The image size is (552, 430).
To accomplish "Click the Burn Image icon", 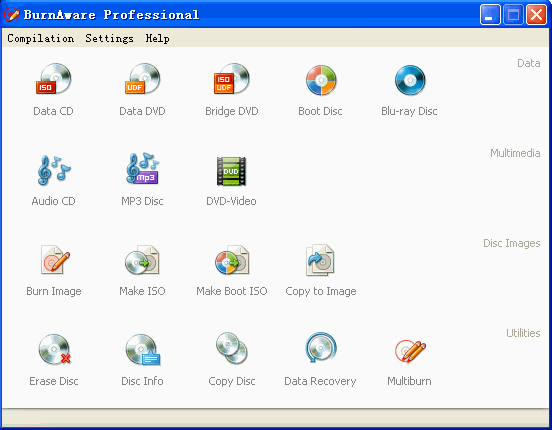I will tap(55, 260).
